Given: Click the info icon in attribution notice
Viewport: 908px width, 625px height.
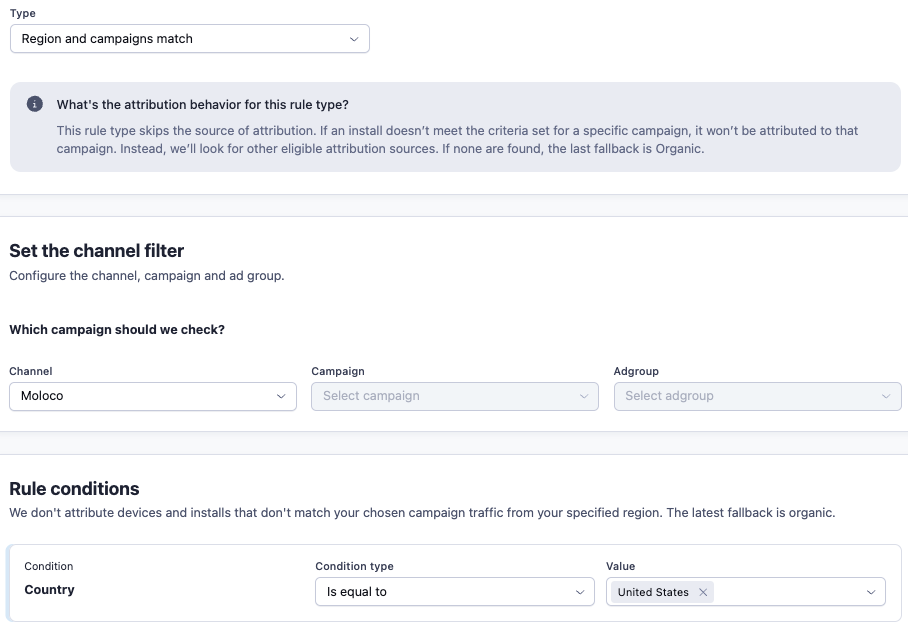Looking at the screenshot, I should click(35, 104).
